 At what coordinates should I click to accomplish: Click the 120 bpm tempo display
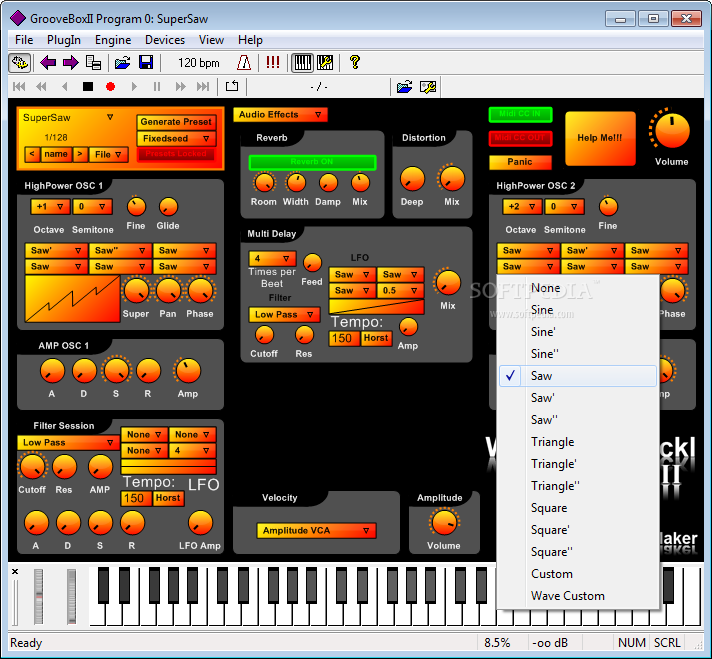tap(198, 63)
